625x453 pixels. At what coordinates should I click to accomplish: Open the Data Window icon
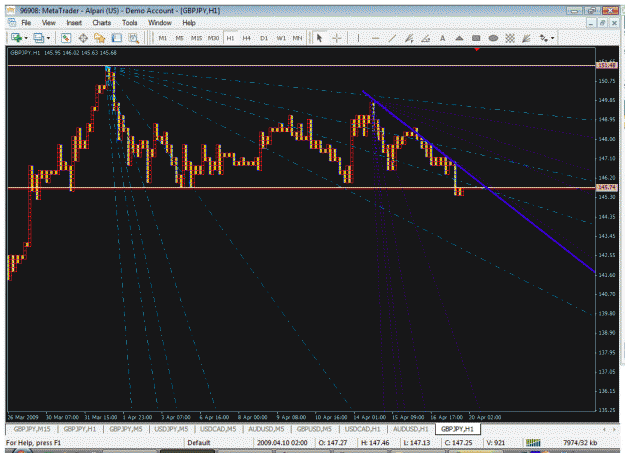(x=83, y=38)
